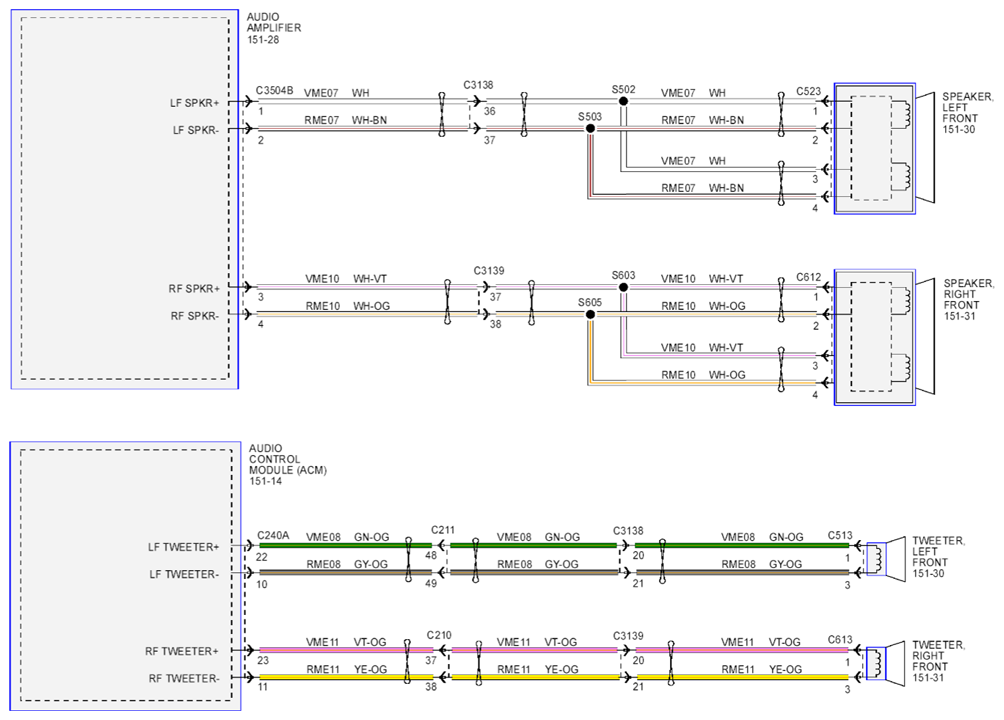The height and width of the screenshot is (720, 1004).
Task: Open TWEETER, LEFT FRONT 151-30 reference
Action: pos(938,557)
